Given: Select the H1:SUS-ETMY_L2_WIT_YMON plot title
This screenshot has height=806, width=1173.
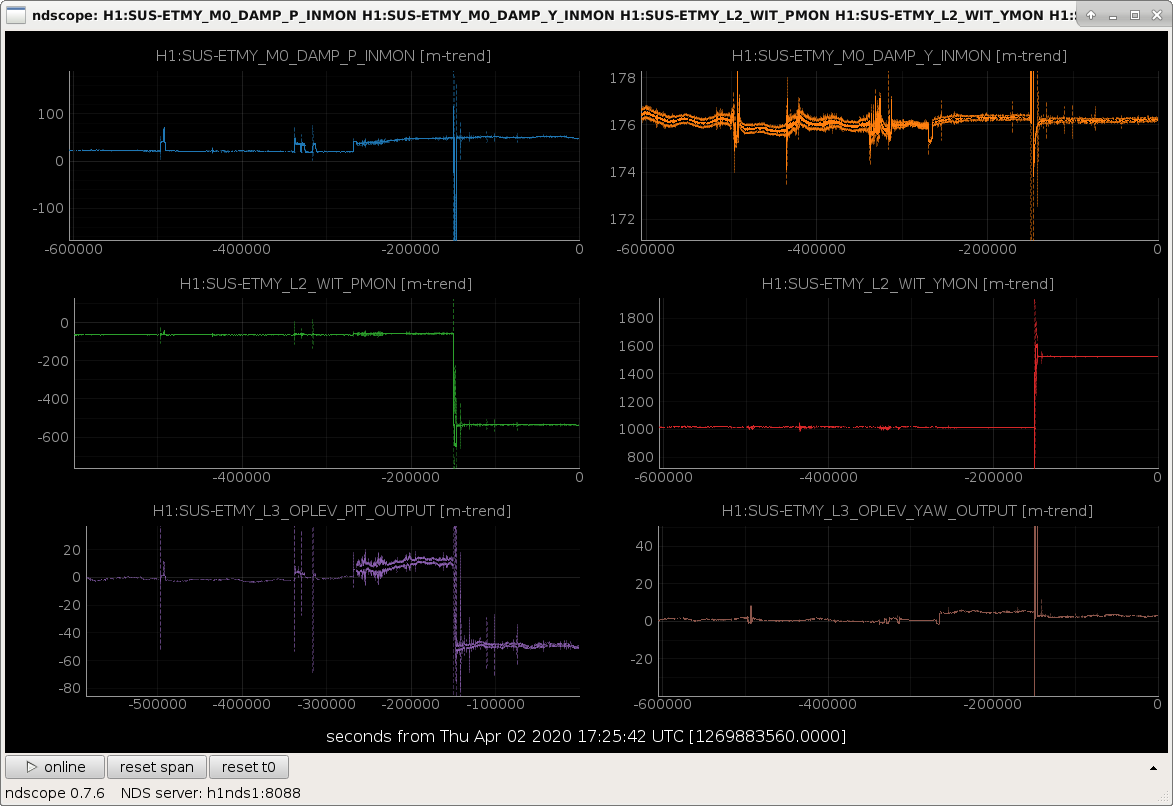Looking at the screenshot, I should tap(907, 284).
